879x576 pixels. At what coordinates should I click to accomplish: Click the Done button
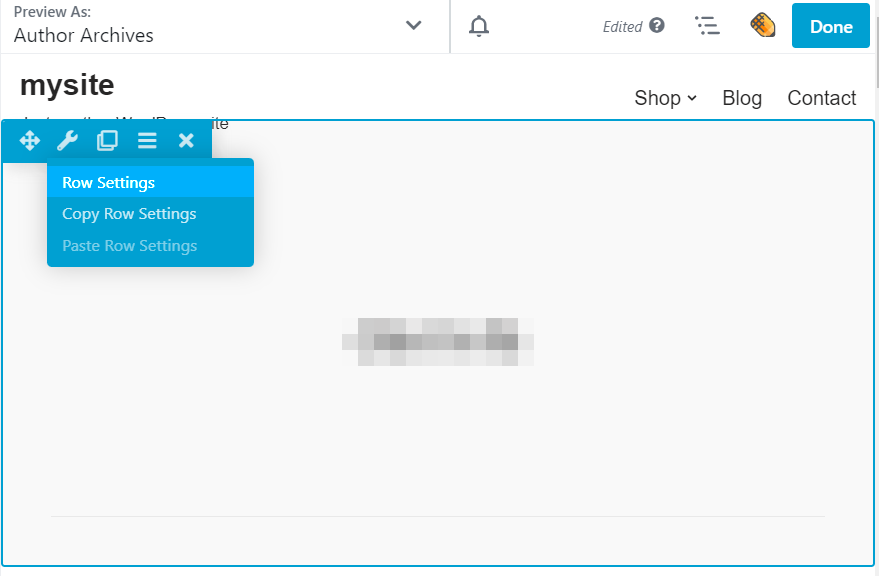[x=830, y=26]
